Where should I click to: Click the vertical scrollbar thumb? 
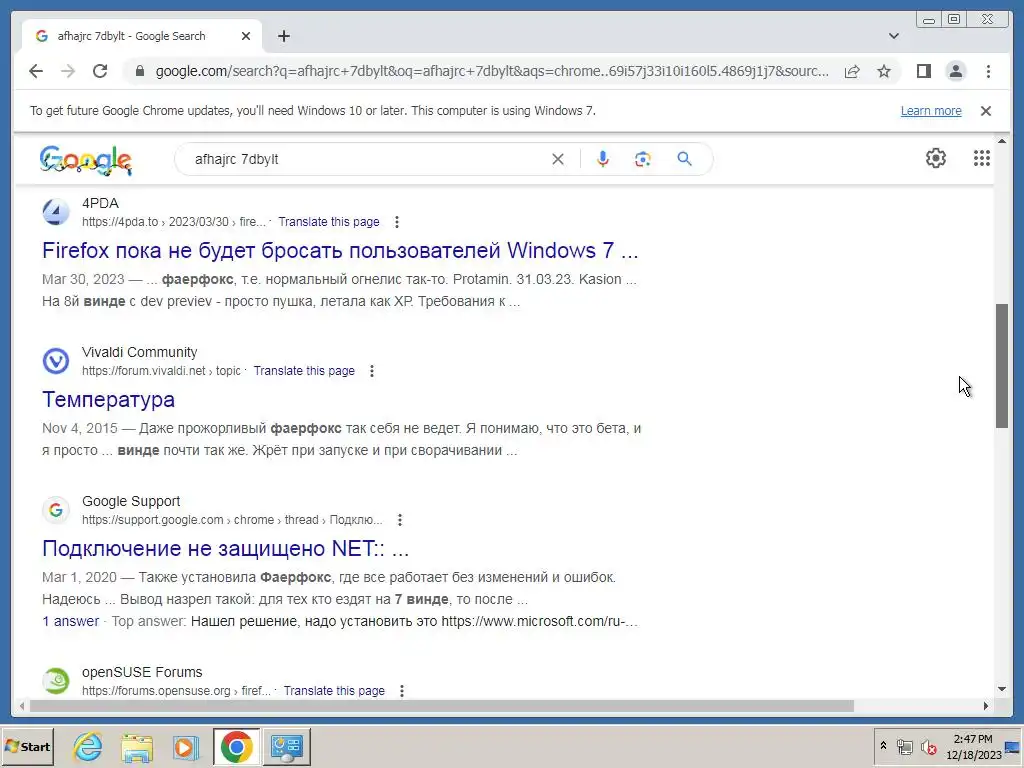coord(1002,366)
